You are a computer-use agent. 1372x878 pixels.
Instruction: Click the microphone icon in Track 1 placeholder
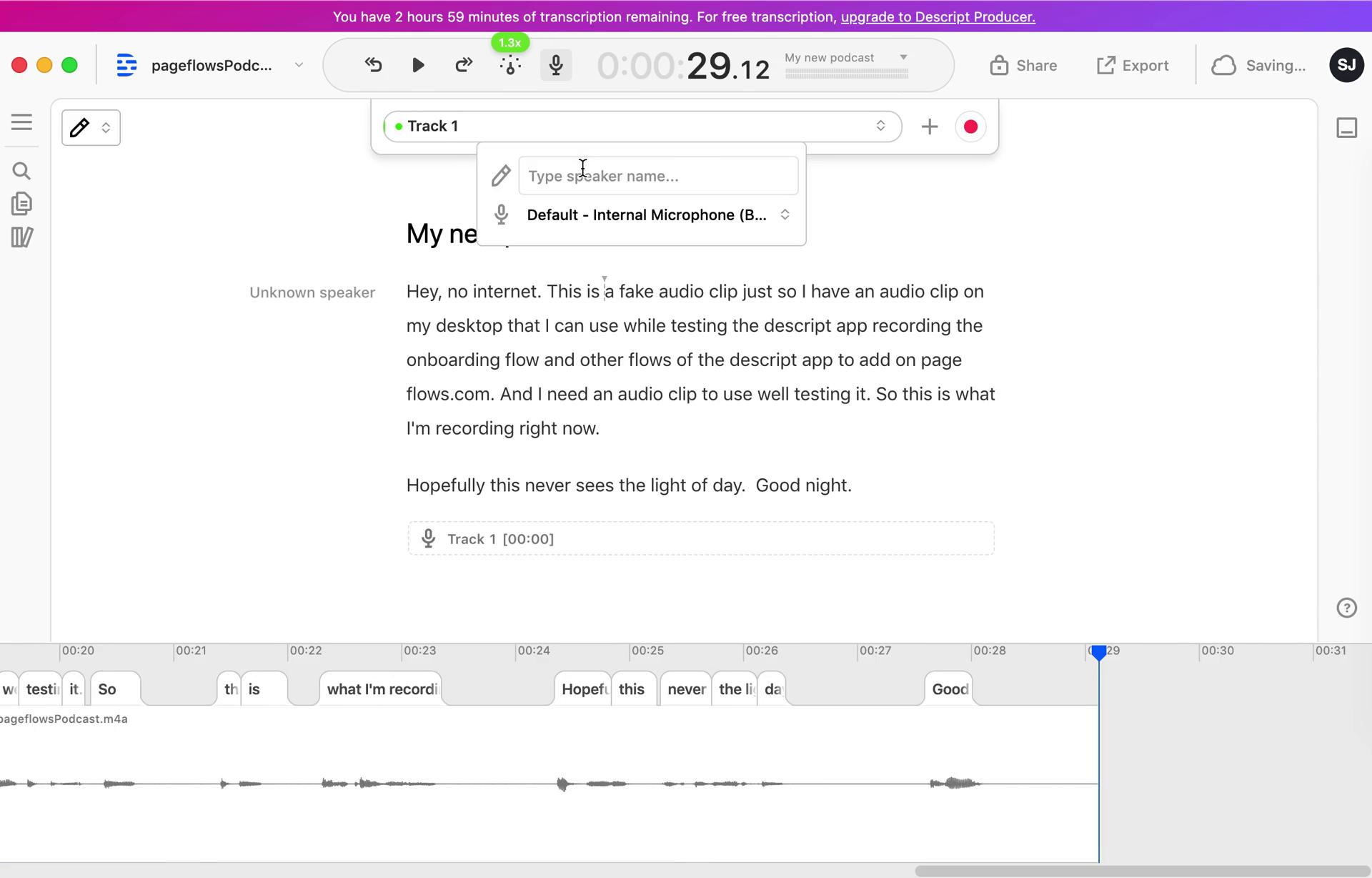click(428, 538)
